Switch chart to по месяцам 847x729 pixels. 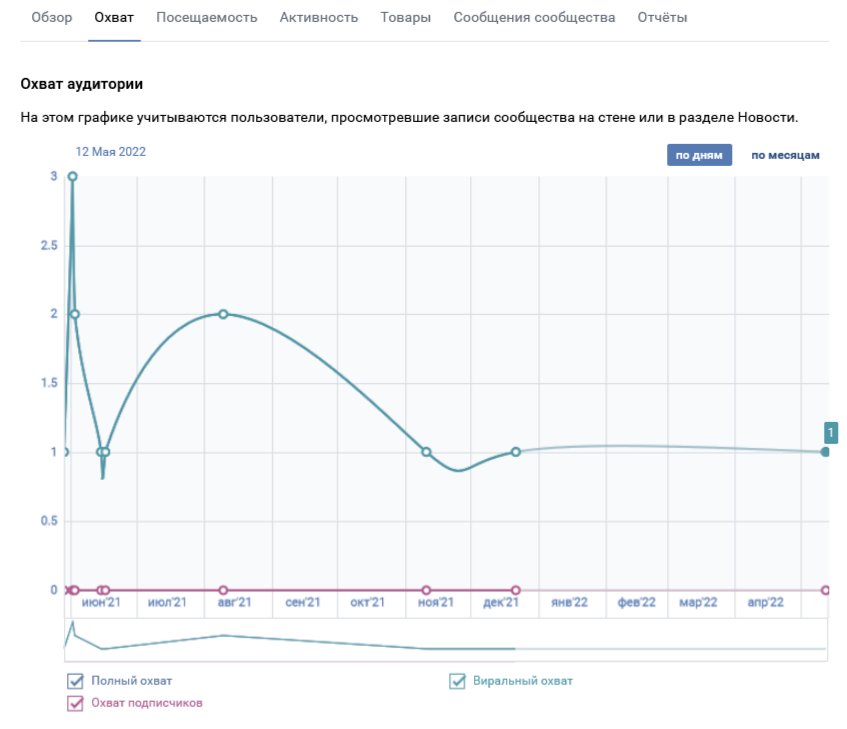tap(785, 155)
